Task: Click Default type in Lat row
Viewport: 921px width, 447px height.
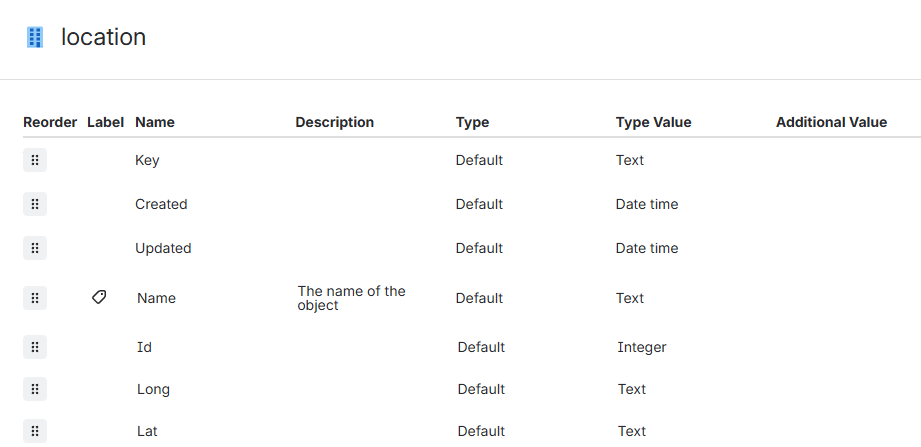Action: (481, 431)
